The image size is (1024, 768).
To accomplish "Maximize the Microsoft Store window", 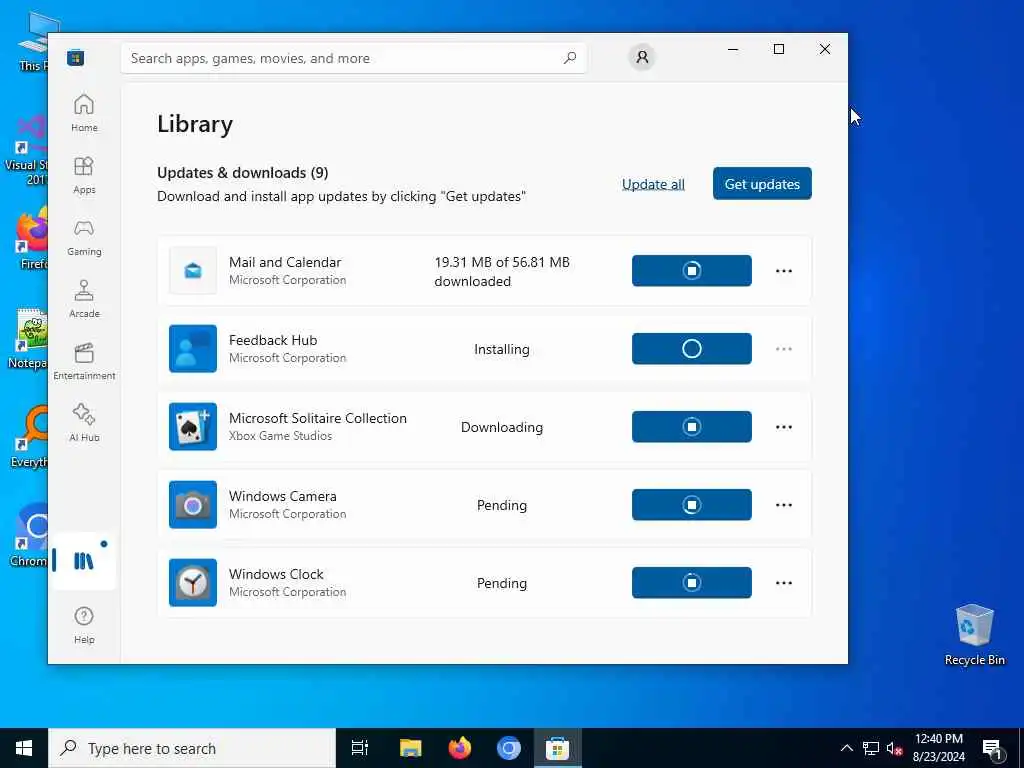I will click(778, 49).
